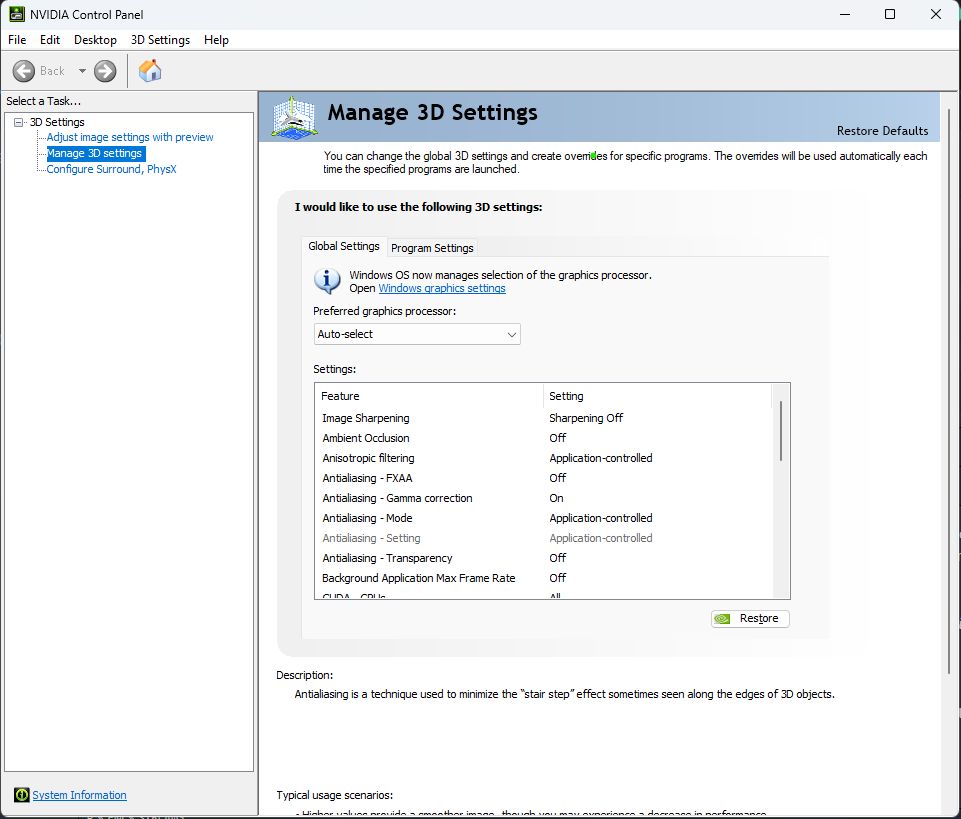
Task: Click Application-controlled value for Antialiasing - Mode
Action: [601, 518]
